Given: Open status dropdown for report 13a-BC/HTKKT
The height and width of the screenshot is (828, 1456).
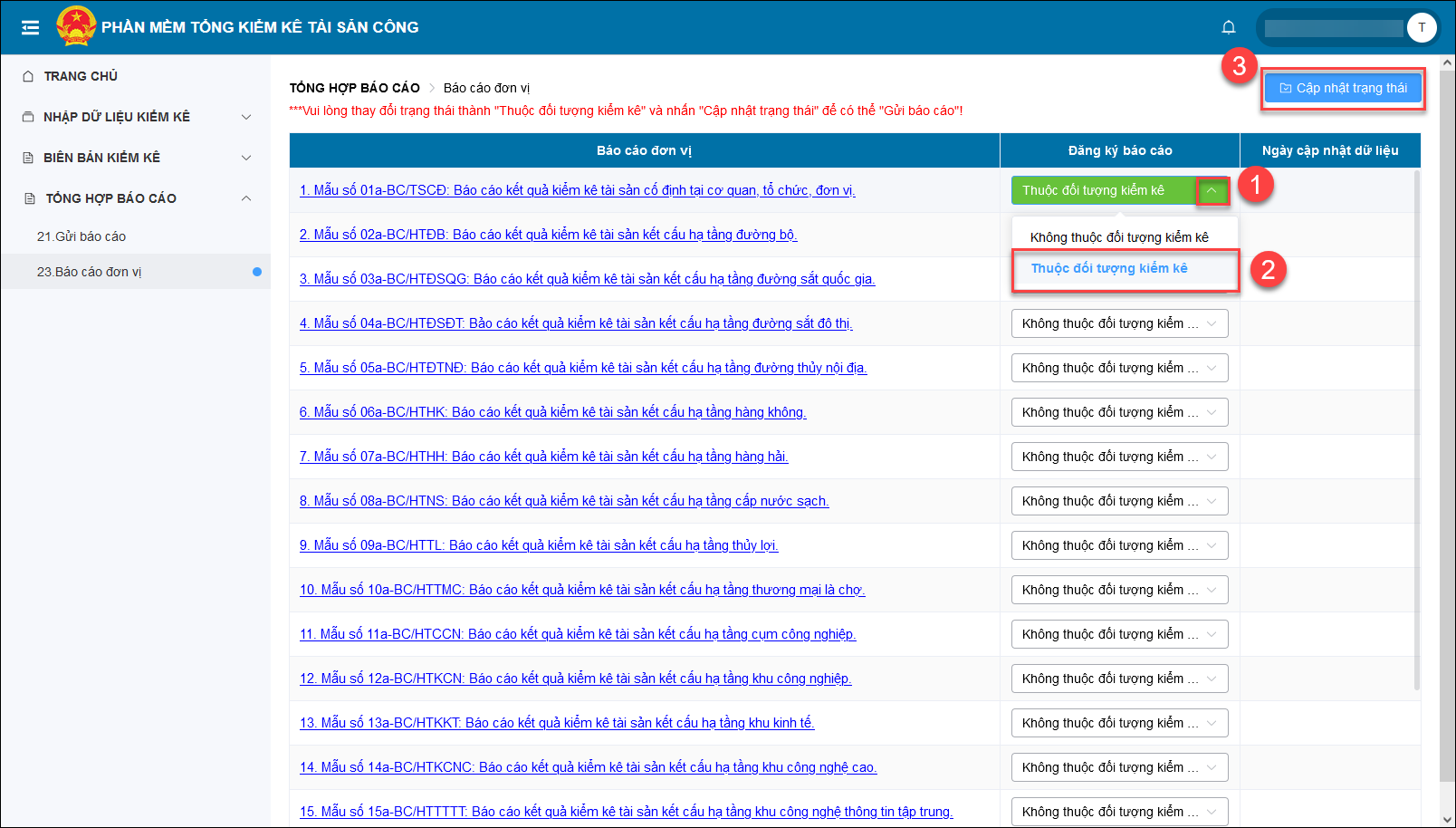Looking at the screenshot, I should (x=1119, y=723).
